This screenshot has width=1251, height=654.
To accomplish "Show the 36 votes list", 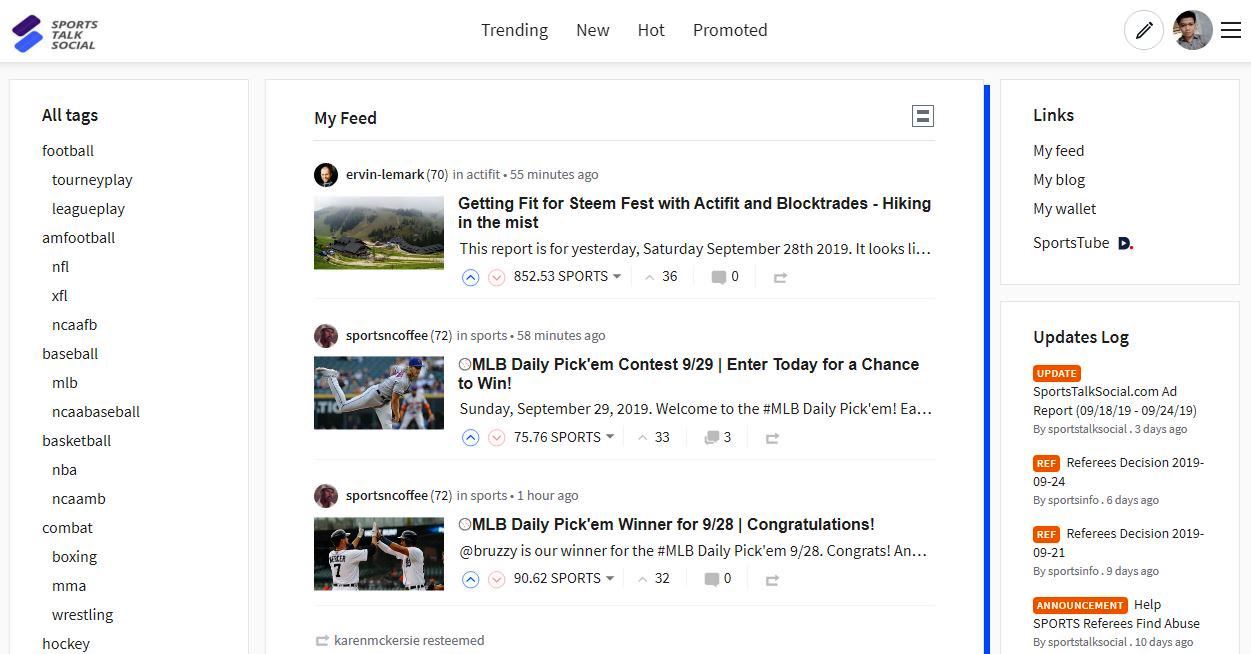I will 661,276.
